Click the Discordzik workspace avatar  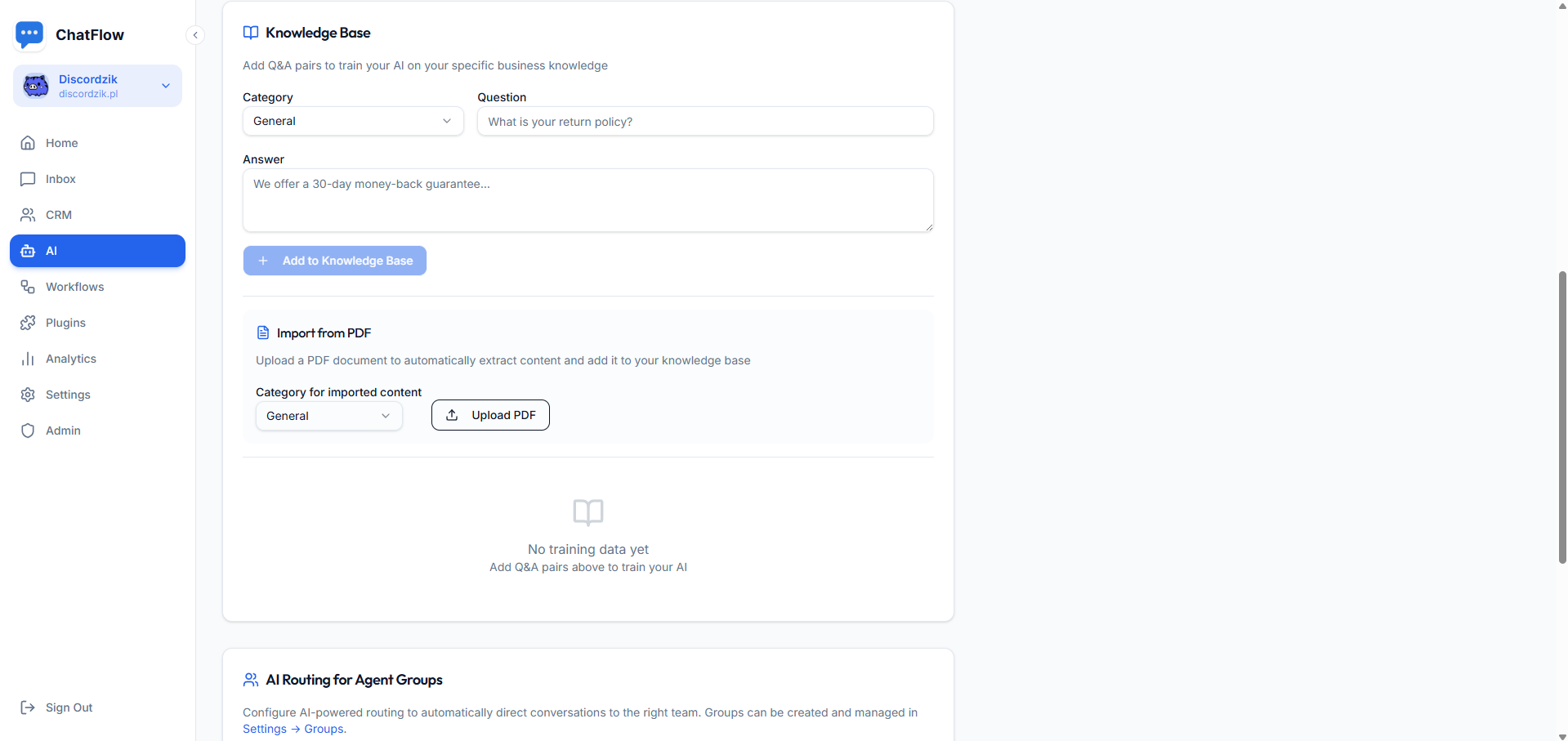(36, 86)
